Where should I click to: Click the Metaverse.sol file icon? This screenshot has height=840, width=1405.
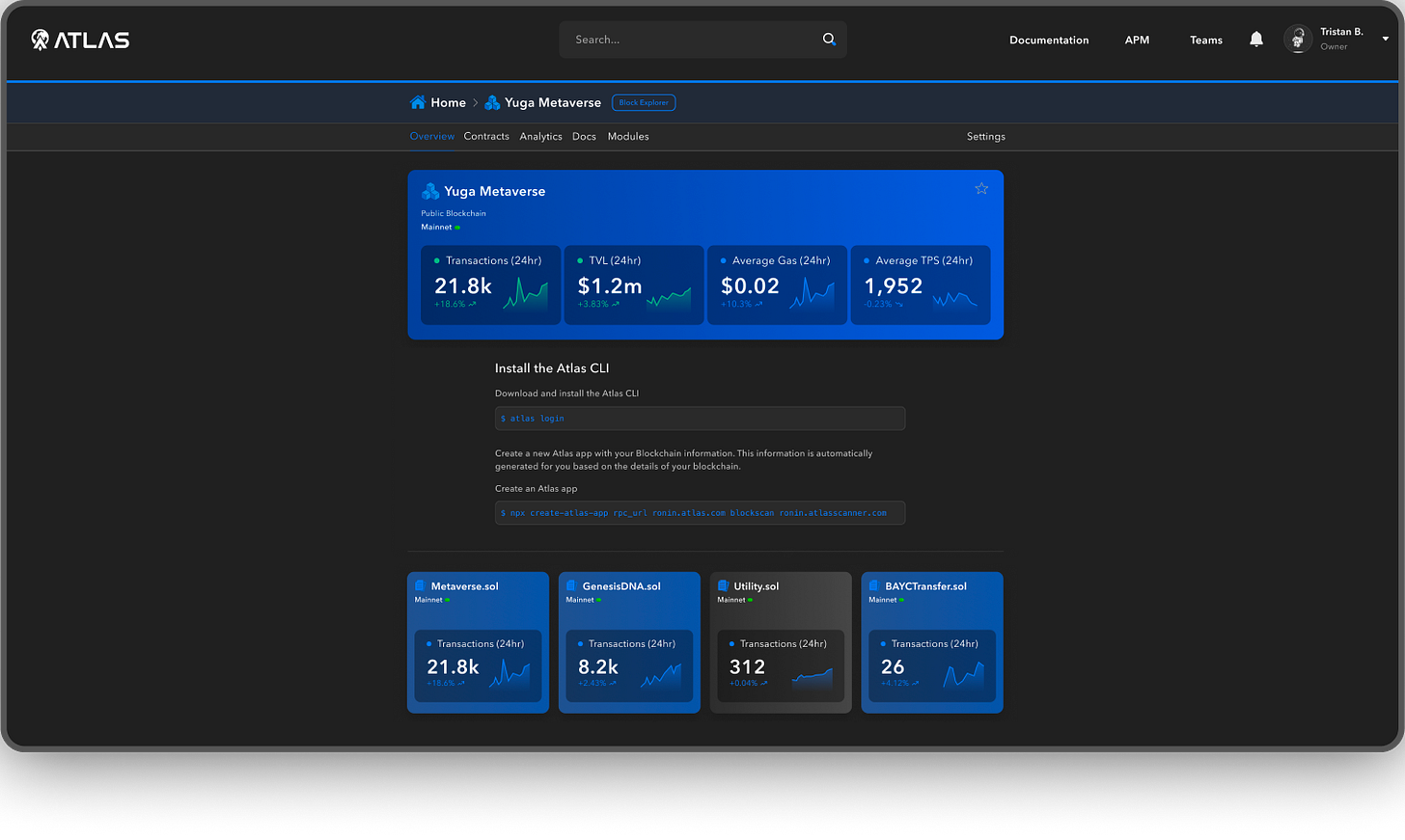point(420,585)
